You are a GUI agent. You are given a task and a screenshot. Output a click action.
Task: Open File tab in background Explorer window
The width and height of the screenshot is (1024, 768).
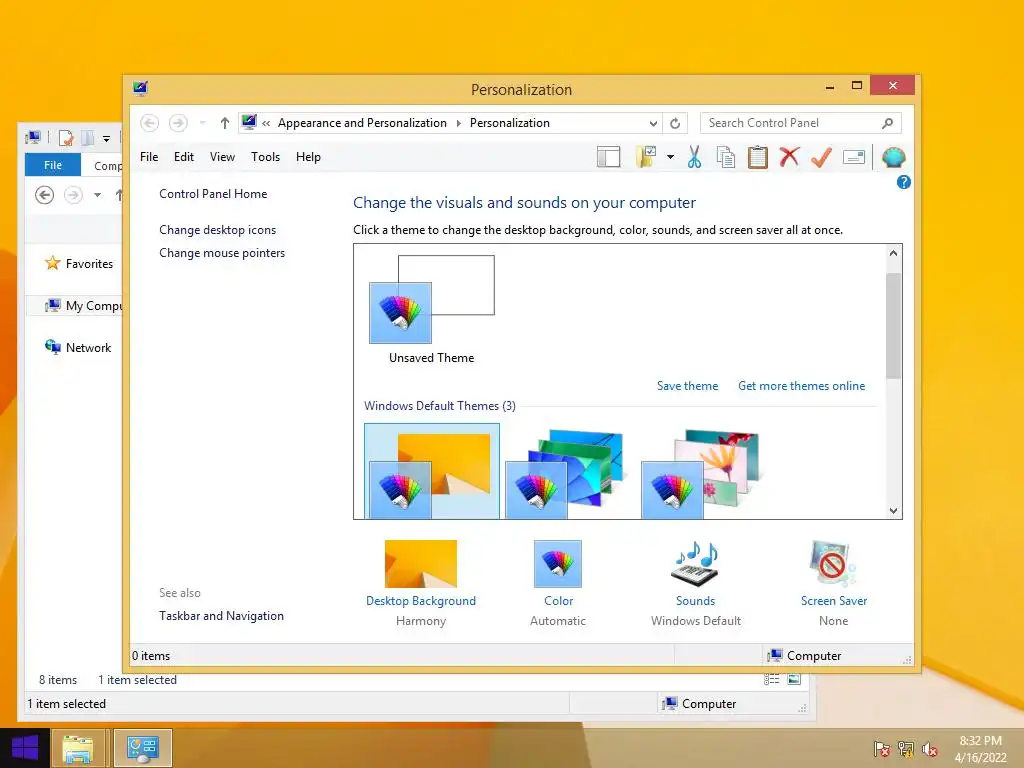(x=53, y=165)
